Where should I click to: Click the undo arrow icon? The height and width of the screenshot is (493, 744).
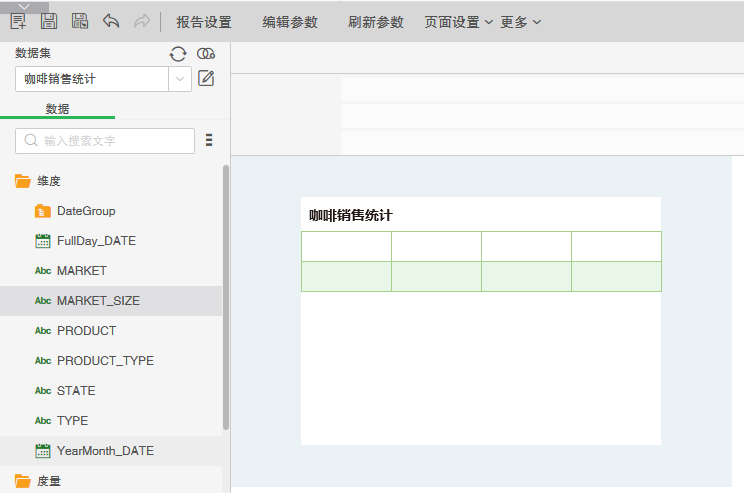(x=111, y=21)
